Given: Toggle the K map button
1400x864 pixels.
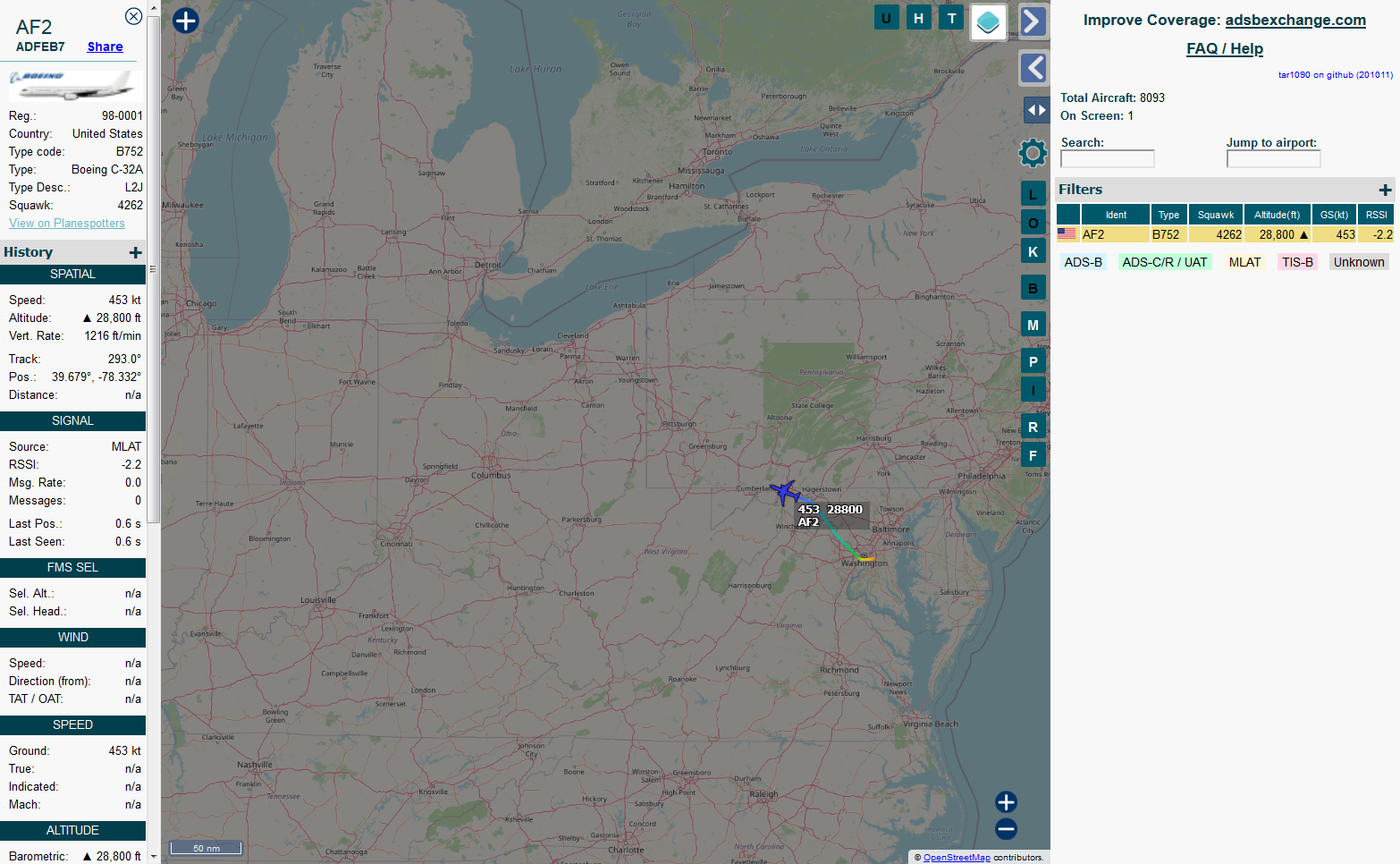Looking at the screenshot, I should 1033,251.
